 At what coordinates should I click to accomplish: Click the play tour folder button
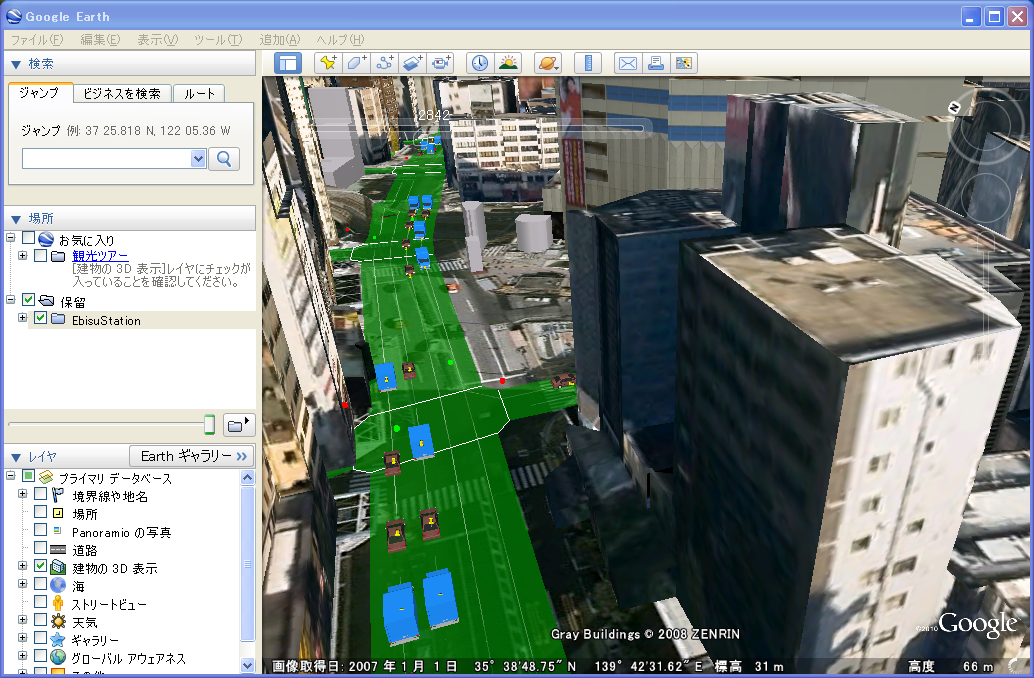[239, 425]
